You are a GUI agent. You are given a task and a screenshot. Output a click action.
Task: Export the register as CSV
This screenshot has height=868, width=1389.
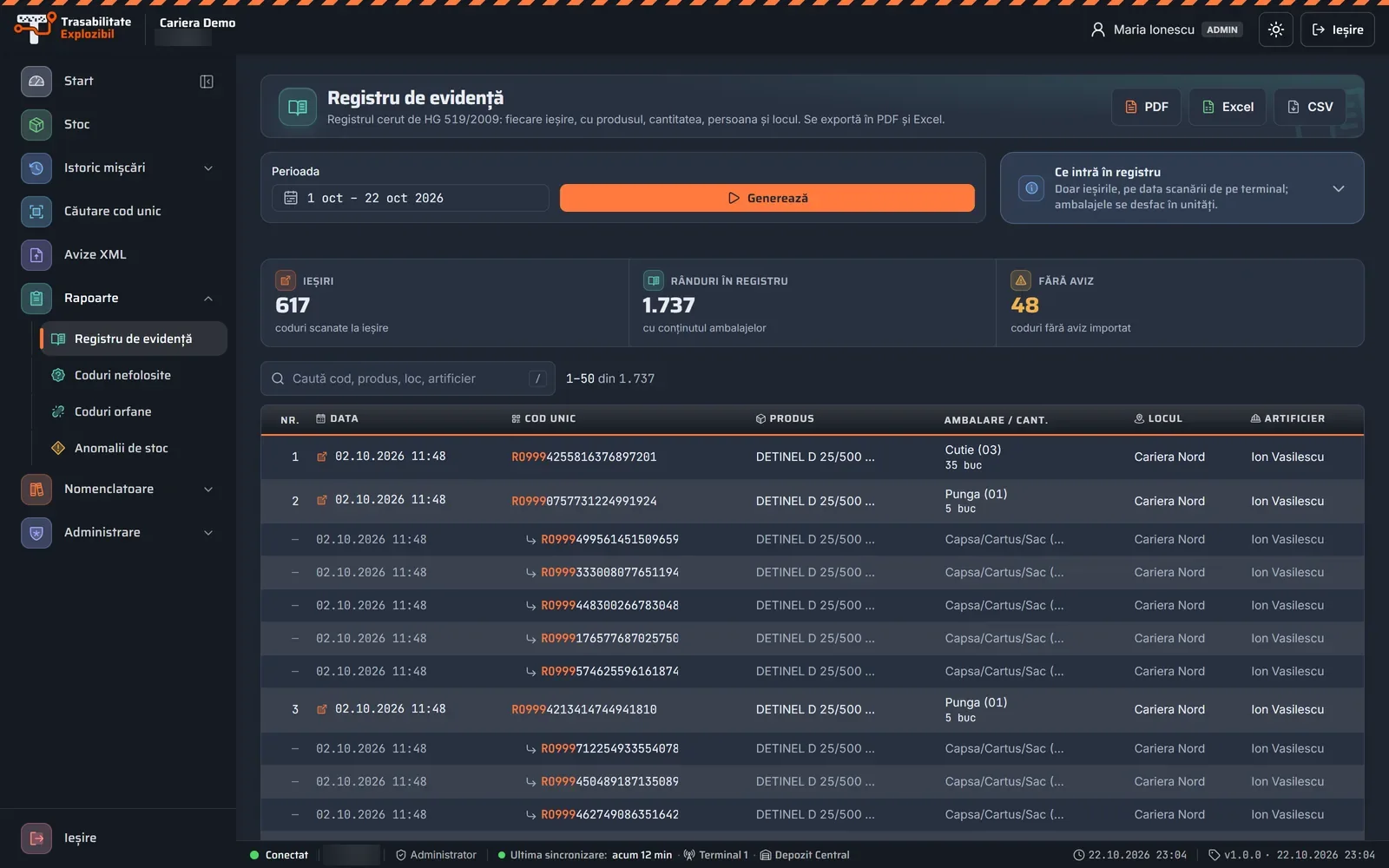coord(1310,107)
